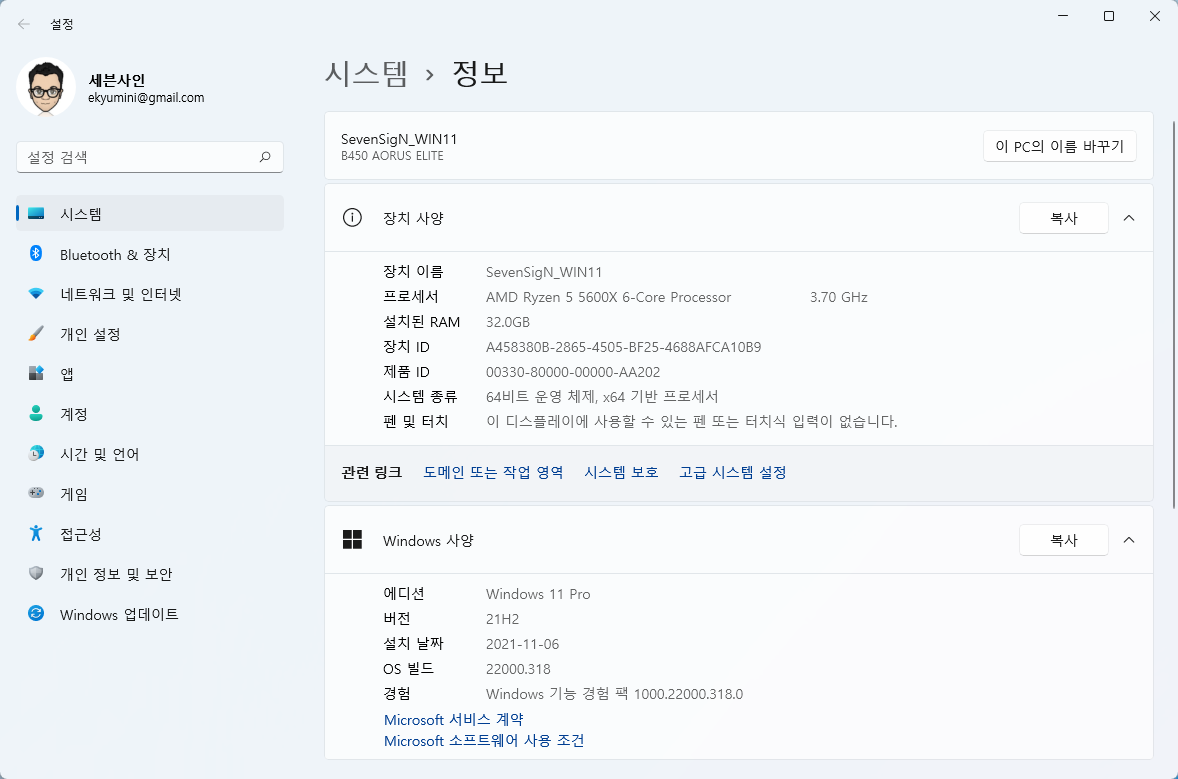The width and height of the screenshot is (1178, 779).
Task: Close the Settings window
Action: [1155, 16]
